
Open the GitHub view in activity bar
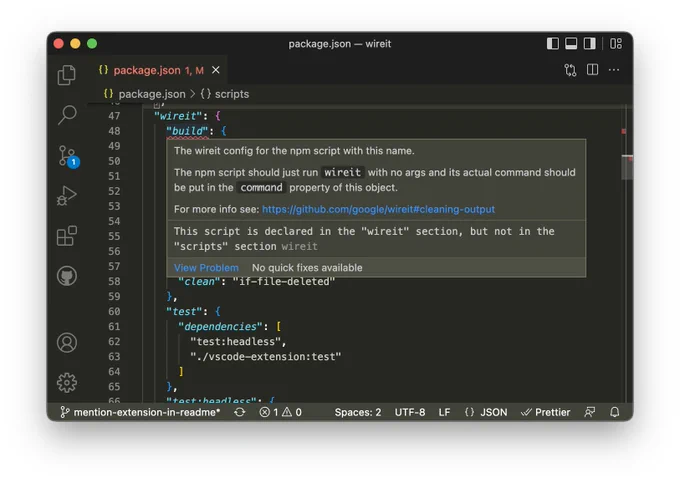(67, 276)
